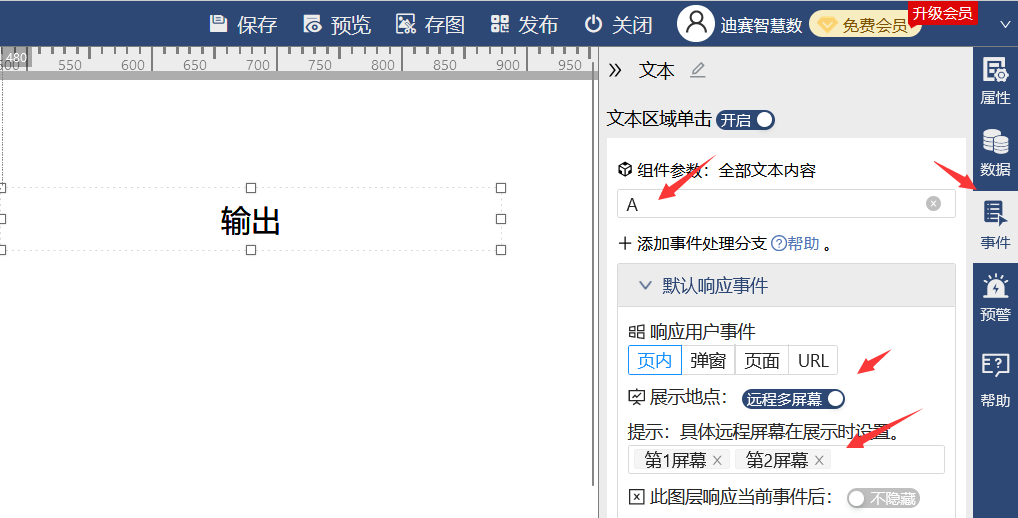Expand the user account dropdown arrow
The height and width of the screenshot is (518, 1018).
[1005, 25]
